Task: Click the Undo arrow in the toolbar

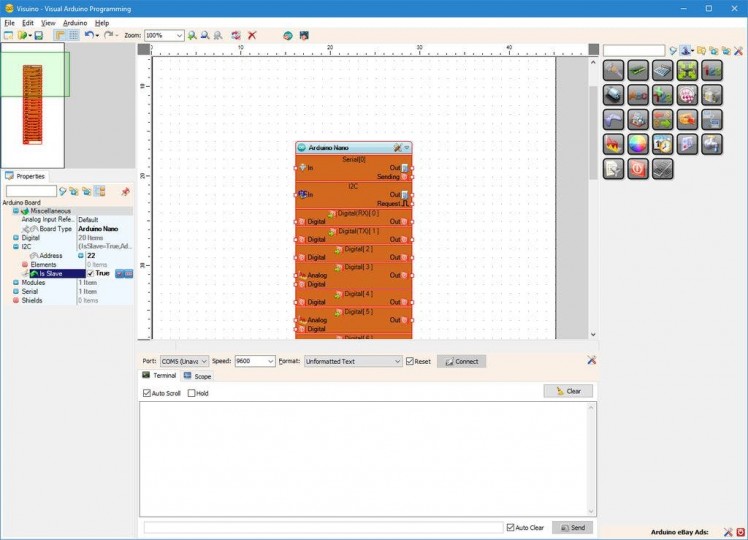Action: [88, 35]
